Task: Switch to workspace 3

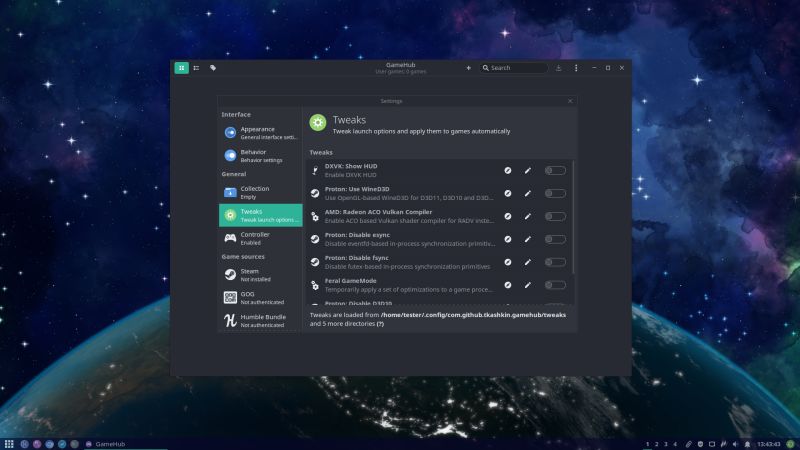Action: coord(666,444)
